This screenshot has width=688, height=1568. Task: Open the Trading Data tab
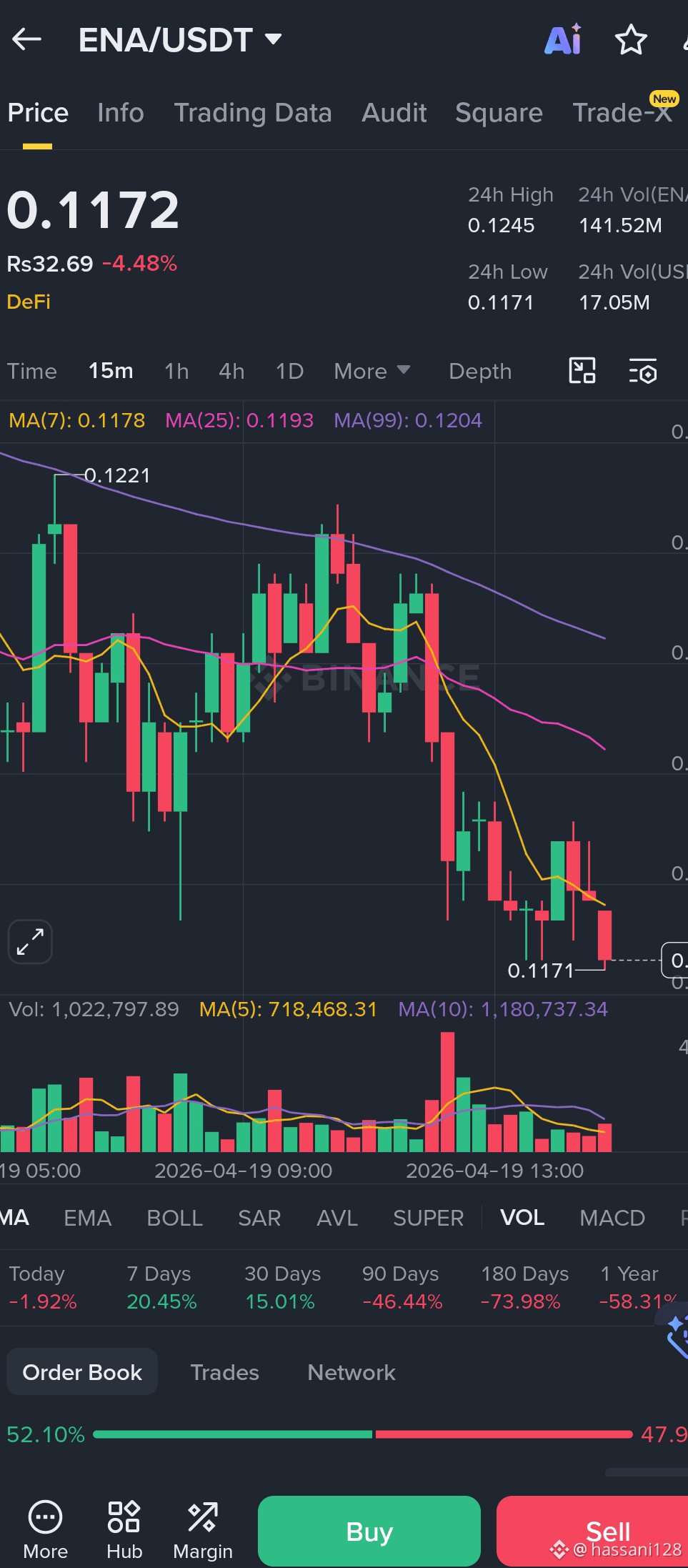coord(253,113)
